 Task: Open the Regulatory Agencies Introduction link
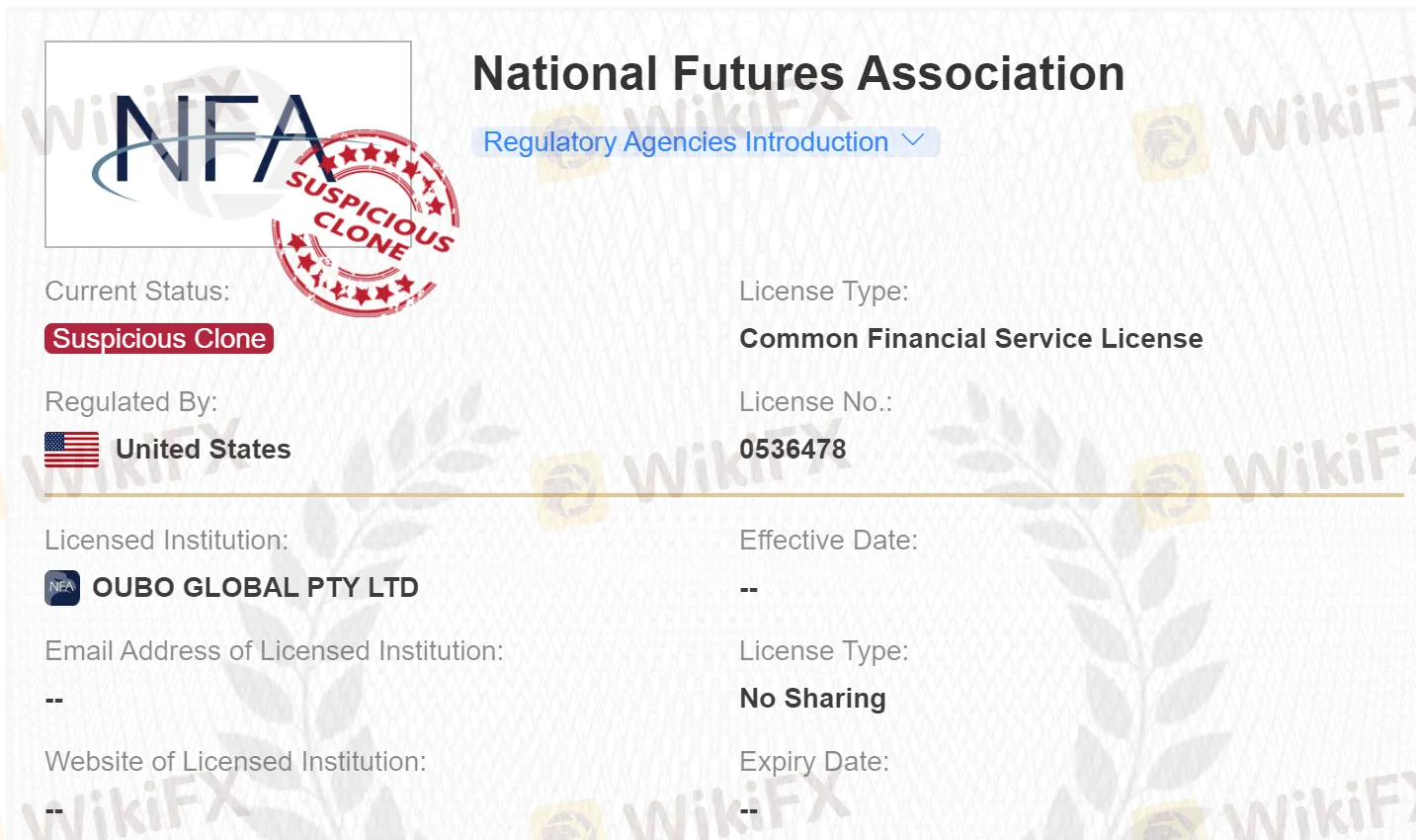(x=685, y=142)
